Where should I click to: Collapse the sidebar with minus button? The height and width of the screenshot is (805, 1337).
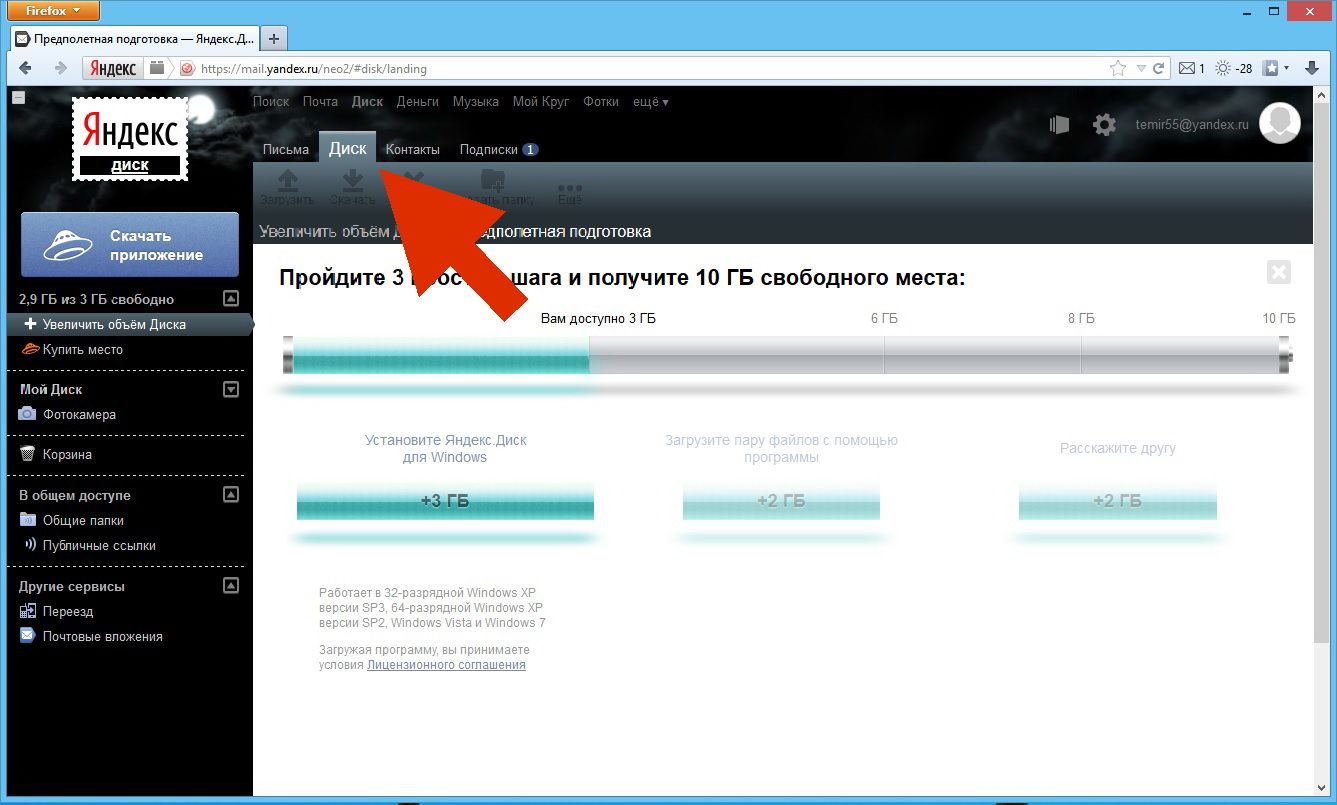tap(18, 98)
